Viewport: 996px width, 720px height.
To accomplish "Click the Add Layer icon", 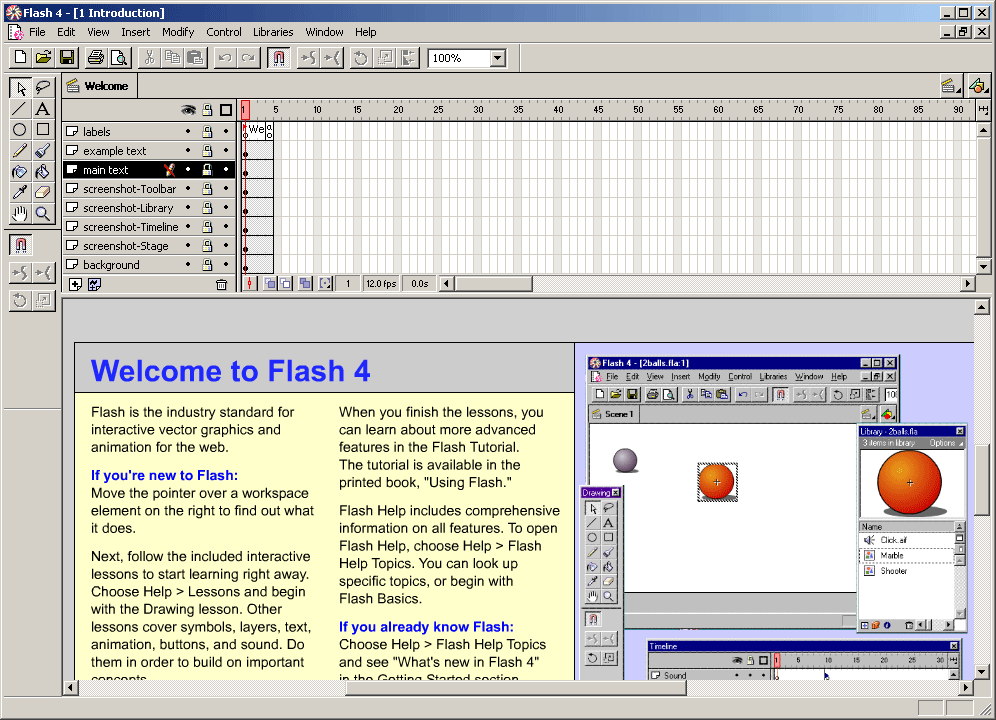I will 75,284.
